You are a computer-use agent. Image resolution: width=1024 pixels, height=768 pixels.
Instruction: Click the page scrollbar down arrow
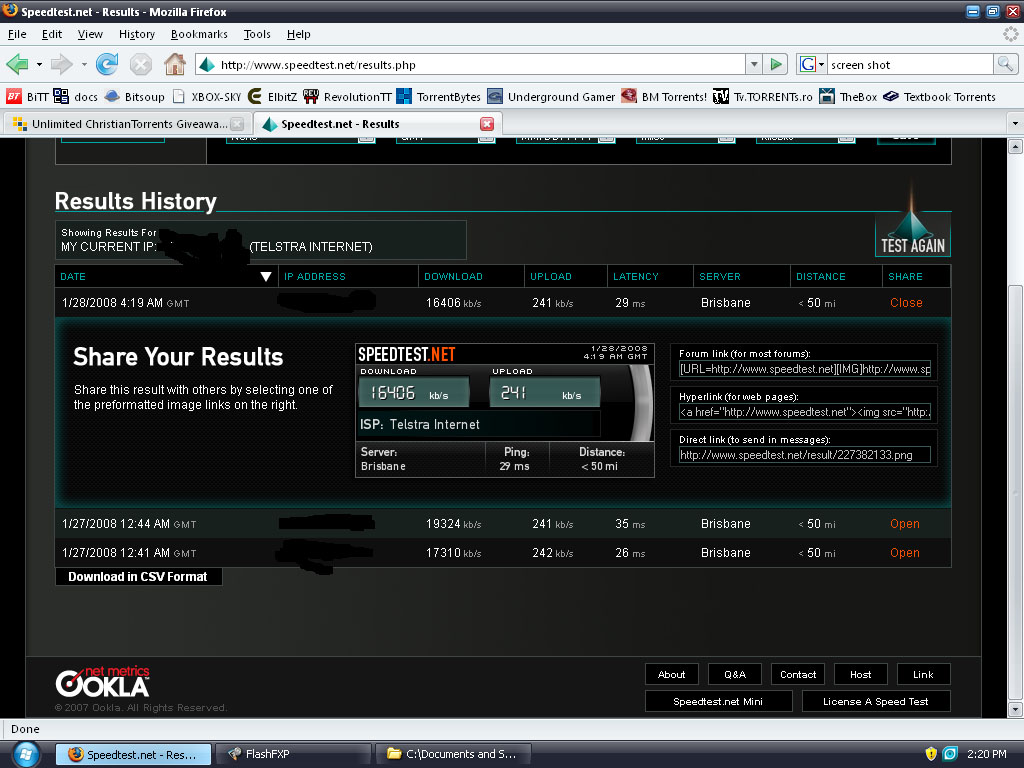tap(1015, 708)
